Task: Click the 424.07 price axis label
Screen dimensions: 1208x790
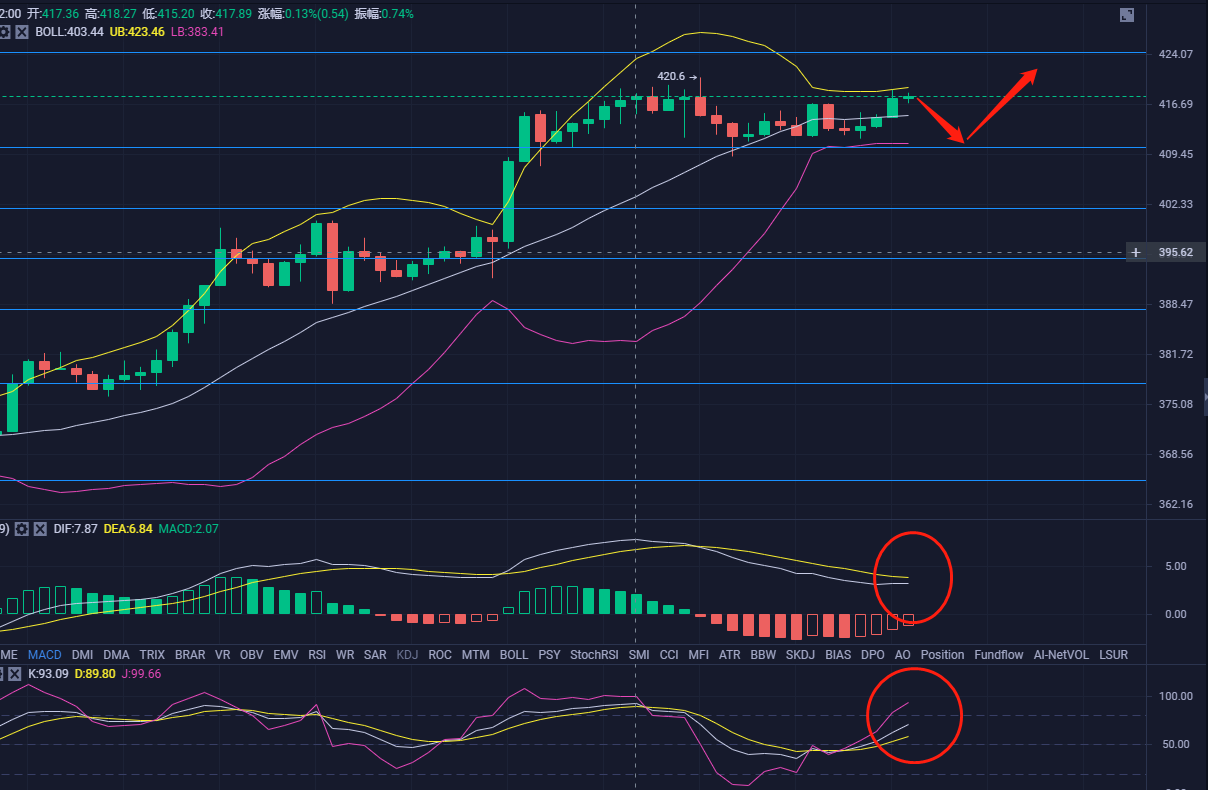Action: pos(1175,54)
